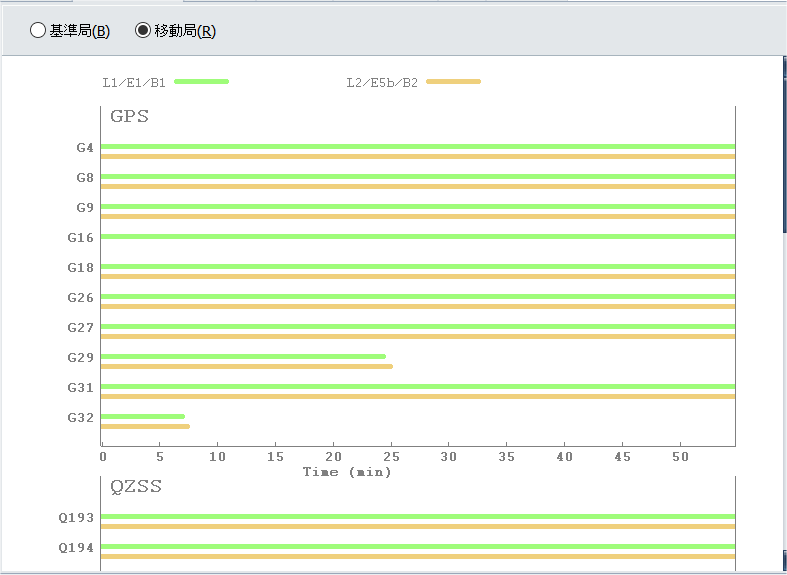Click the GPS chart title
The width and height of the screenshot is (787, 575).
coord(129,116)
